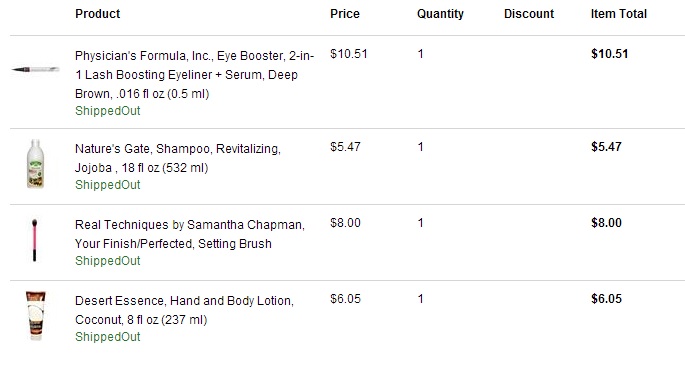Click the Item Total column header
Screen dimensions: 685x366
619,14
